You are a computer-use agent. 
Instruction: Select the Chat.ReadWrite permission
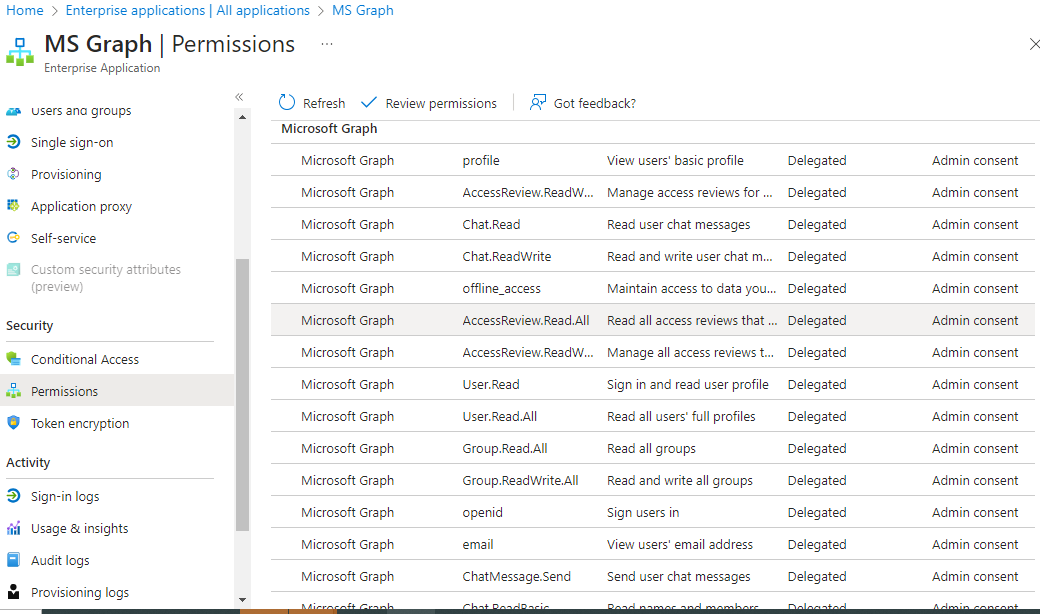tap(653, 256)
